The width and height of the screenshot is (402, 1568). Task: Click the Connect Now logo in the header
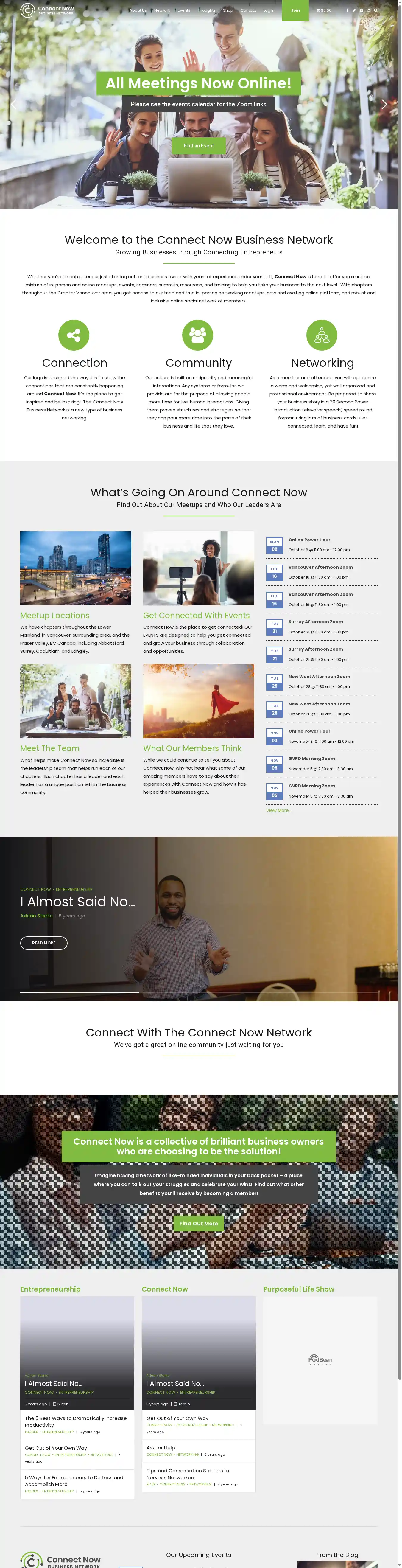47,10
